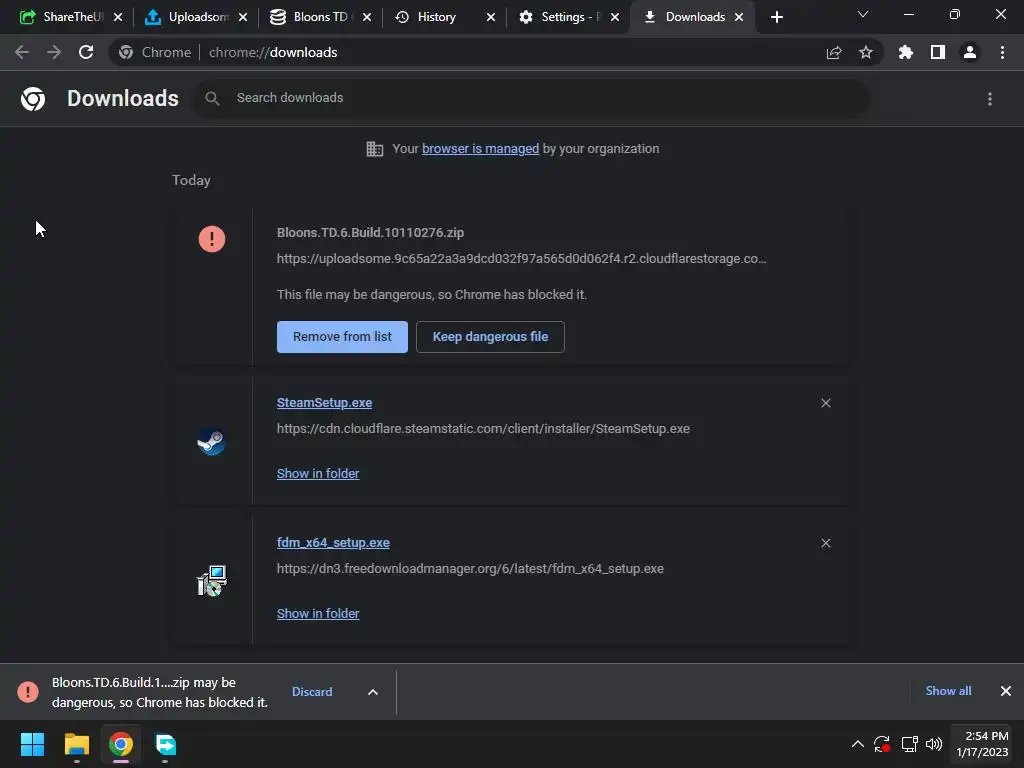This screenshot has width=1024, height=768.
Task: Reload the downloads page
Action: pos(86,52)
